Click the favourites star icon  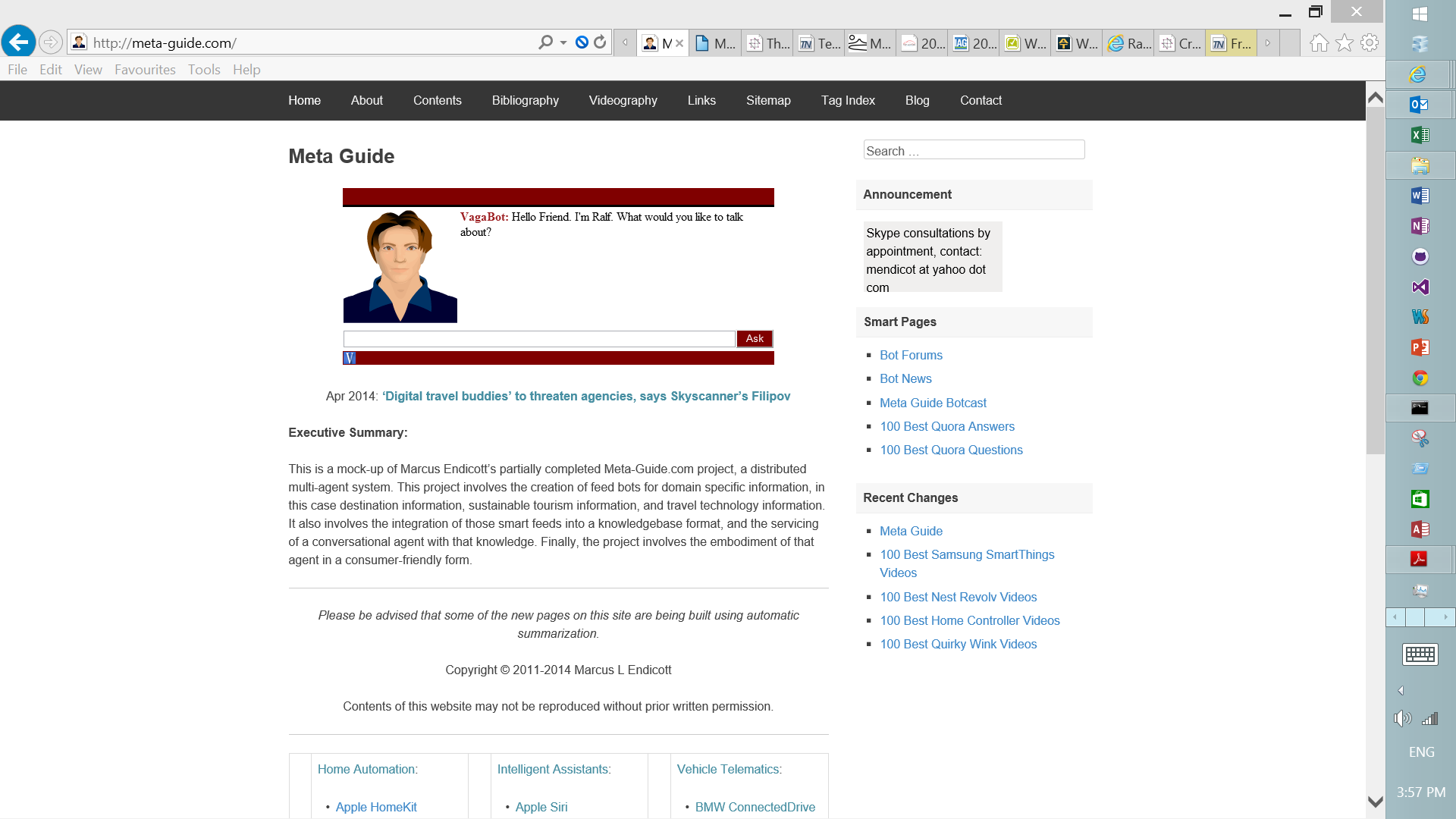[x=1345, y=43]
